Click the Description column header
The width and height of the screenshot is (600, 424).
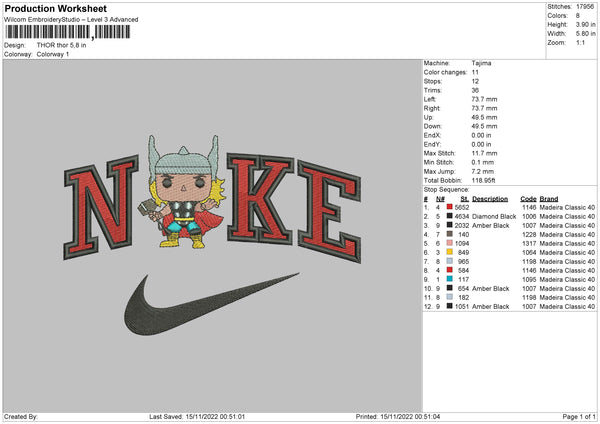click(x=490, y=199)
